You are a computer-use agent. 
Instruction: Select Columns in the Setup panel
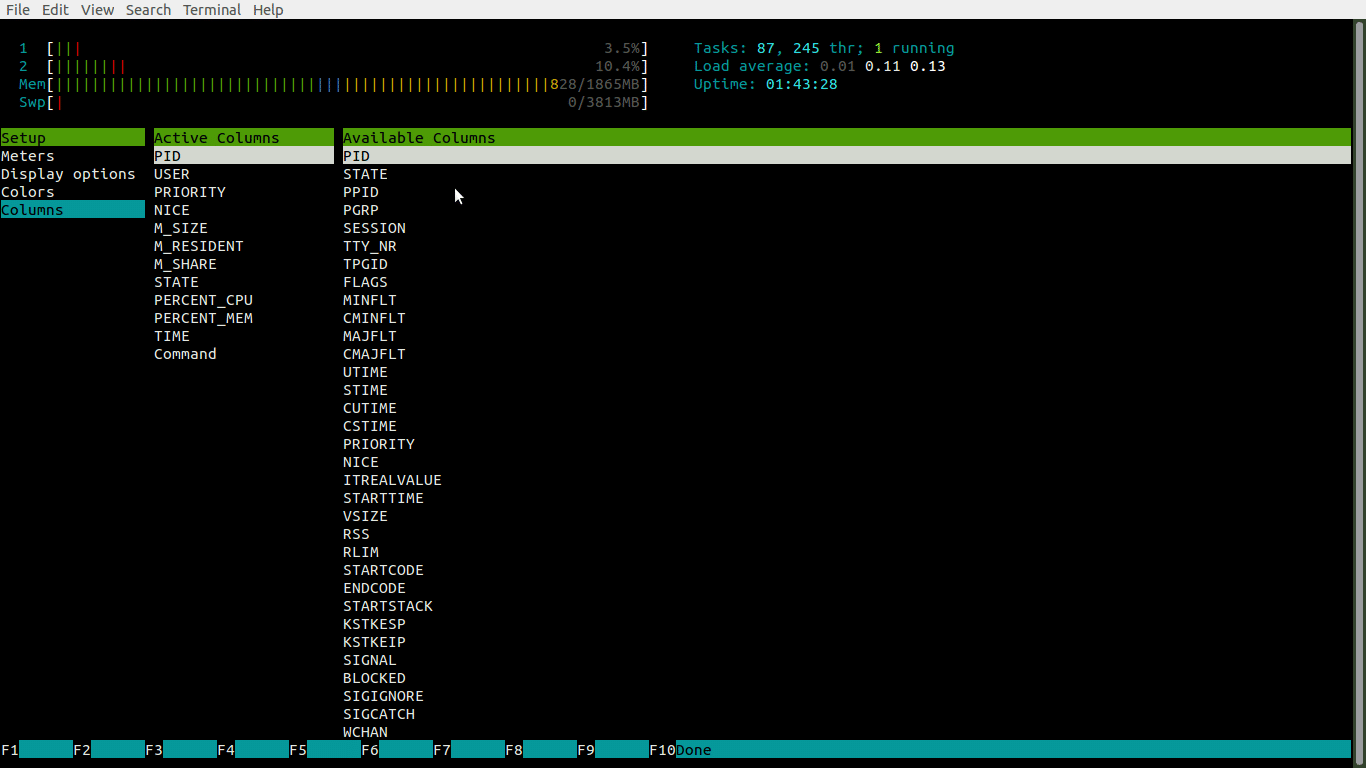(32, 210)
